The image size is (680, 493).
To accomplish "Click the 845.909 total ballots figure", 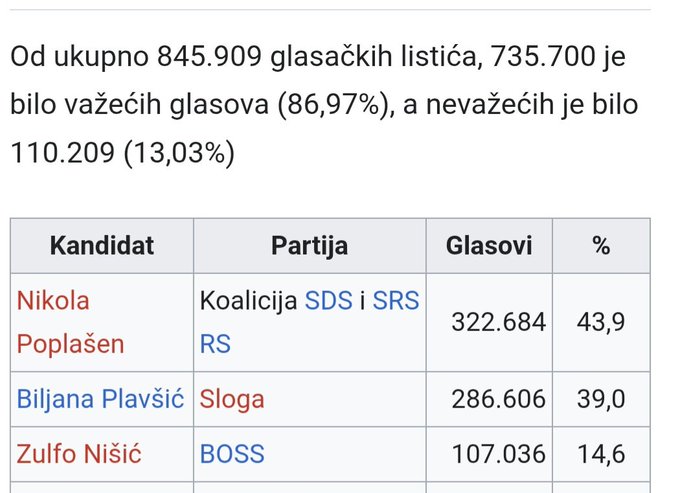I will [x=212, y=57].
